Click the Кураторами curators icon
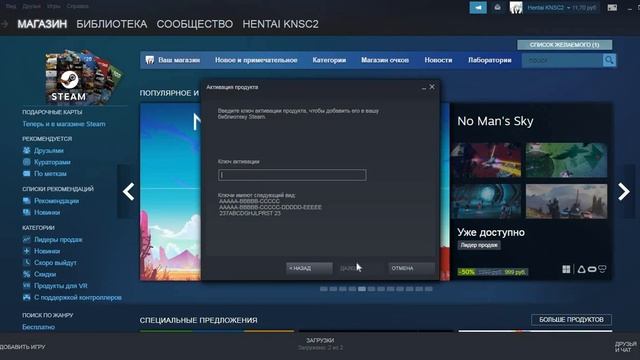This screenshot has width=640, height=360. pos(27,162)
